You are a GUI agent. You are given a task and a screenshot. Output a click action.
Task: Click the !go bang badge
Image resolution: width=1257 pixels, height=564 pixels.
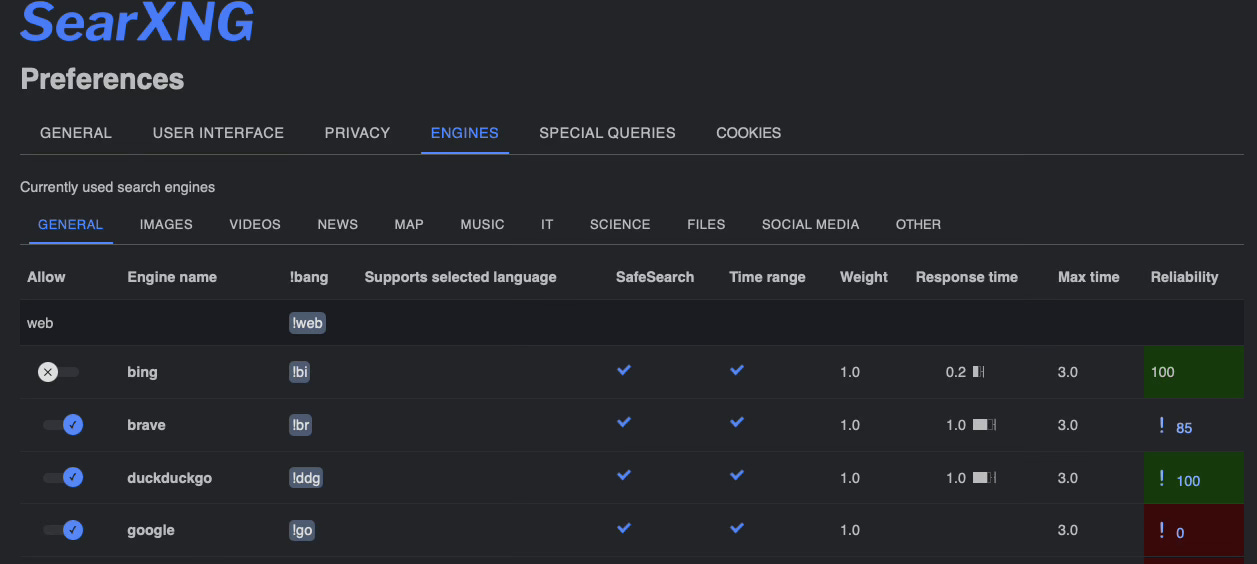coord(302,530)
